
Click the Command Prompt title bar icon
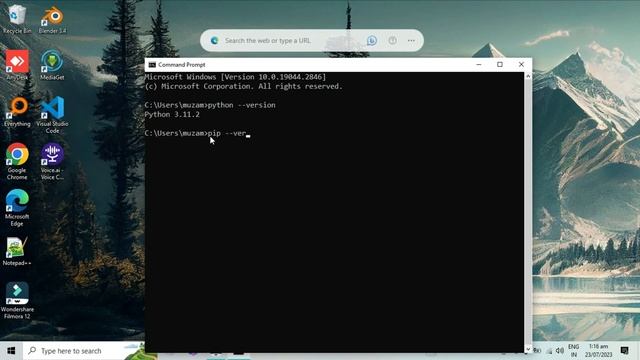tap(152, 64)
